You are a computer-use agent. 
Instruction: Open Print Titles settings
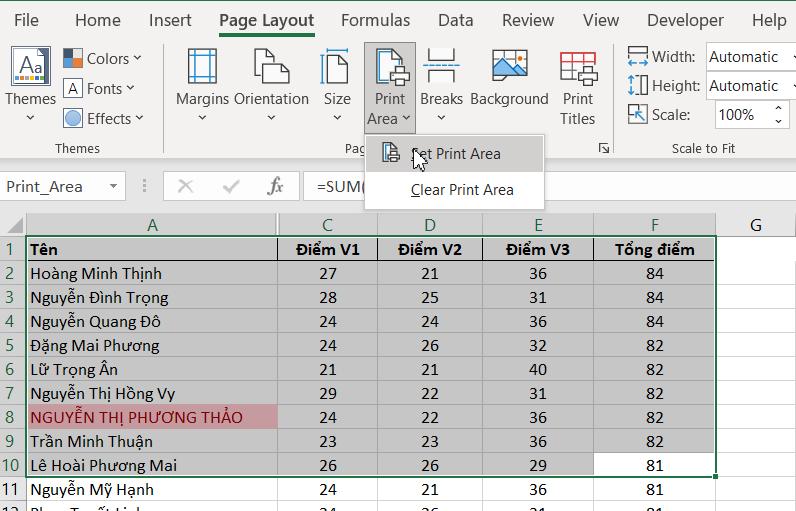(x=578, y=86)
